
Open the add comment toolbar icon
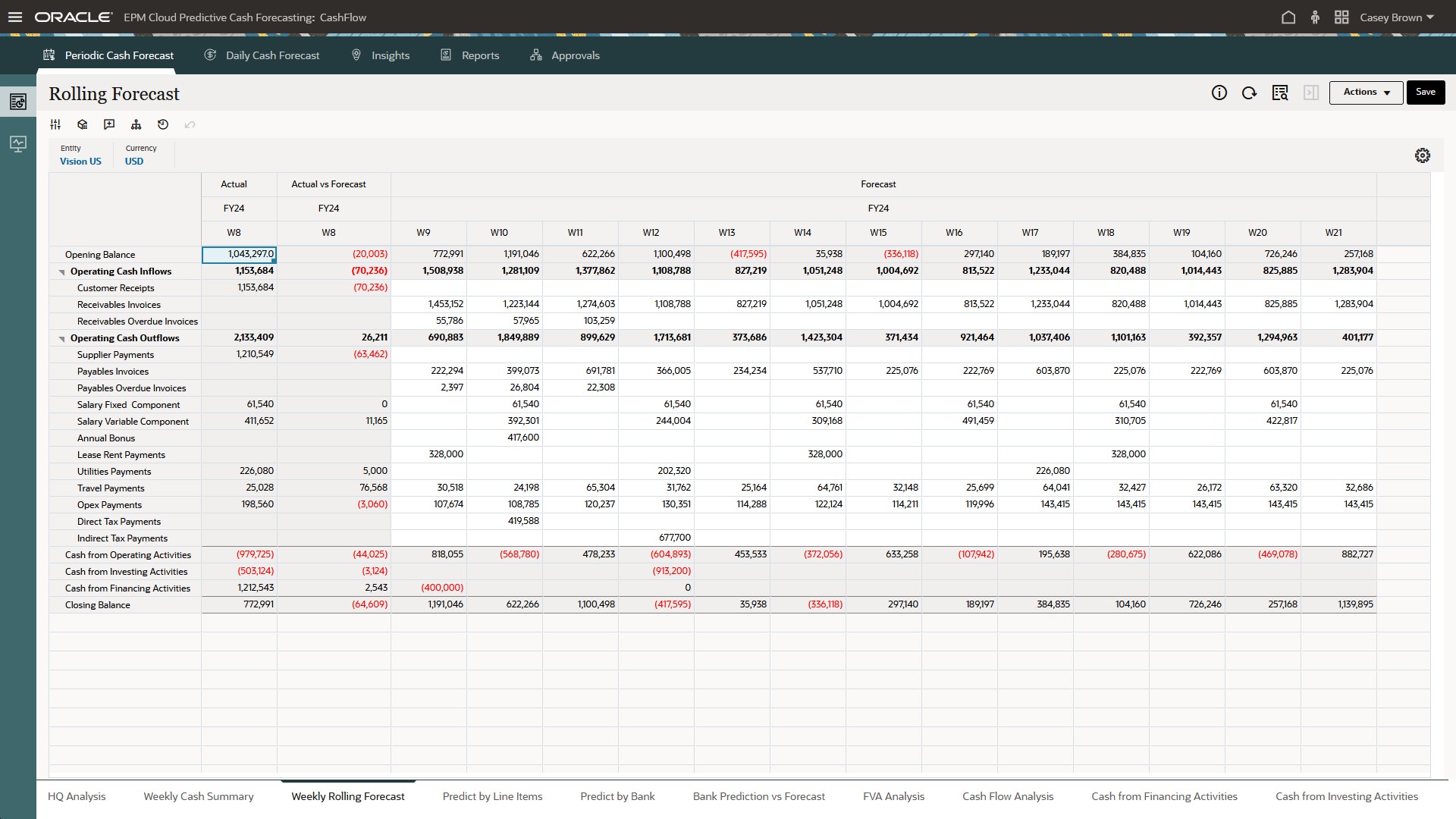[109, 124]
